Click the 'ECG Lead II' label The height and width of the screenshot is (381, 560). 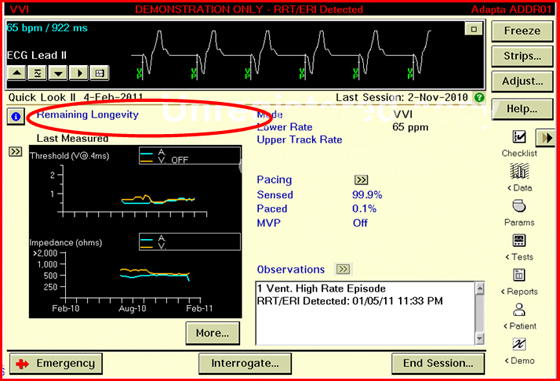[x=37, y=55]
